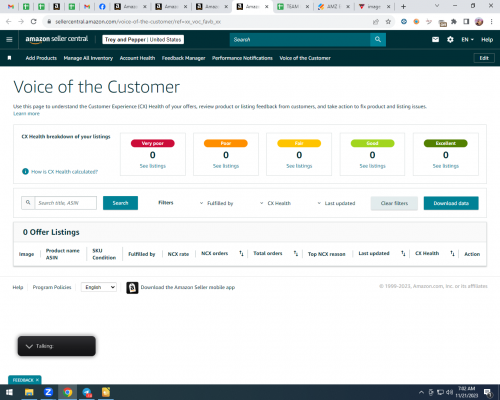Open See listings under Very poor
Image resolution: width=500 pixels, height=400 pixels.
tap(153, 166)
